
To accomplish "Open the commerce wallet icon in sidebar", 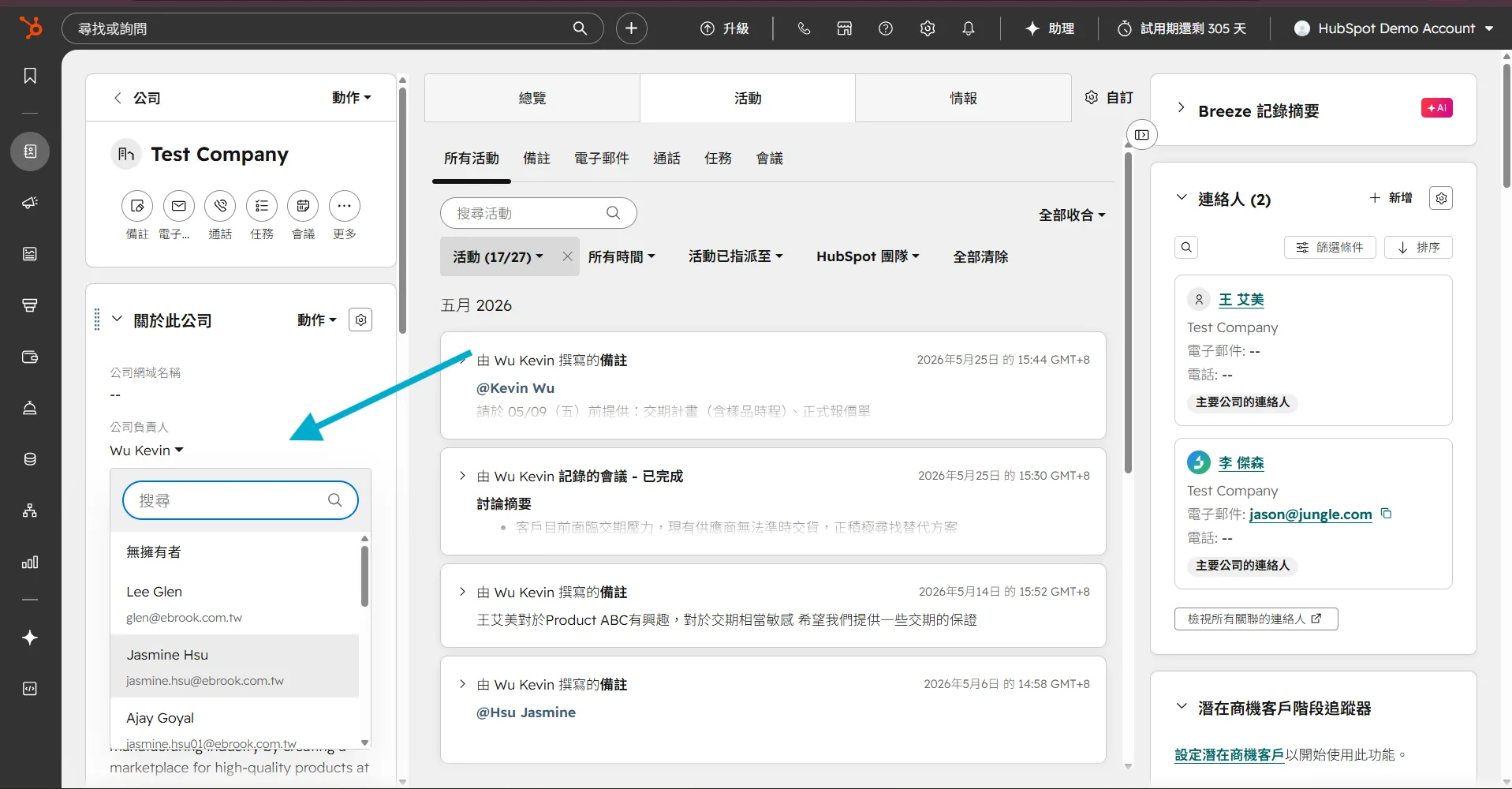I will [30, 357].
